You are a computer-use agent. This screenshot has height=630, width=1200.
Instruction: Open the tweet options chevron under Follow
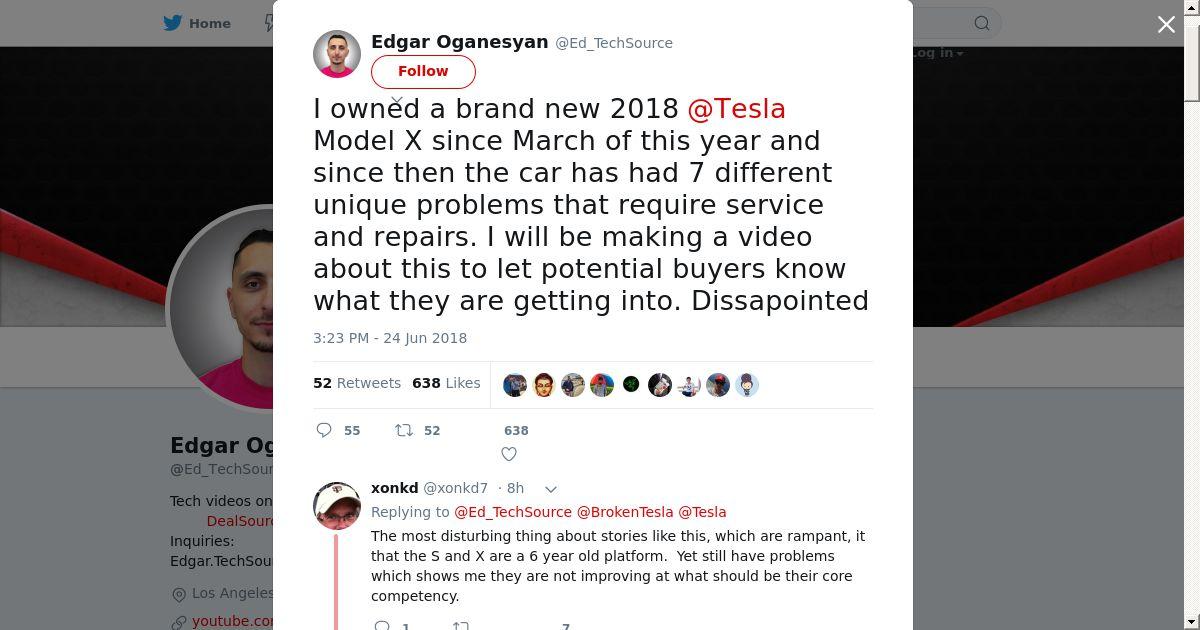[x=397, y=101]
